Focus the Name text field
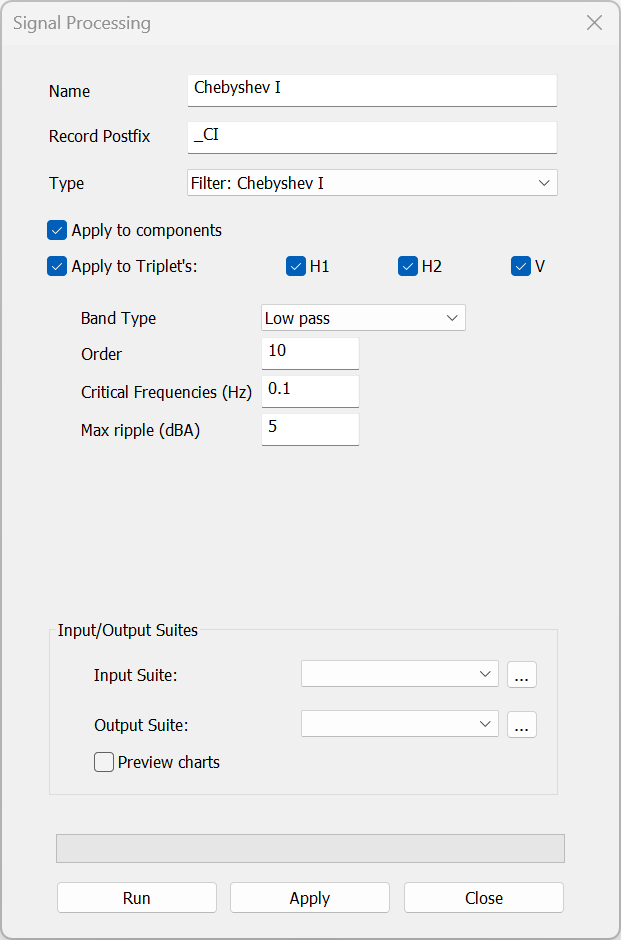 pyautogui.click(x=372, y=89)
